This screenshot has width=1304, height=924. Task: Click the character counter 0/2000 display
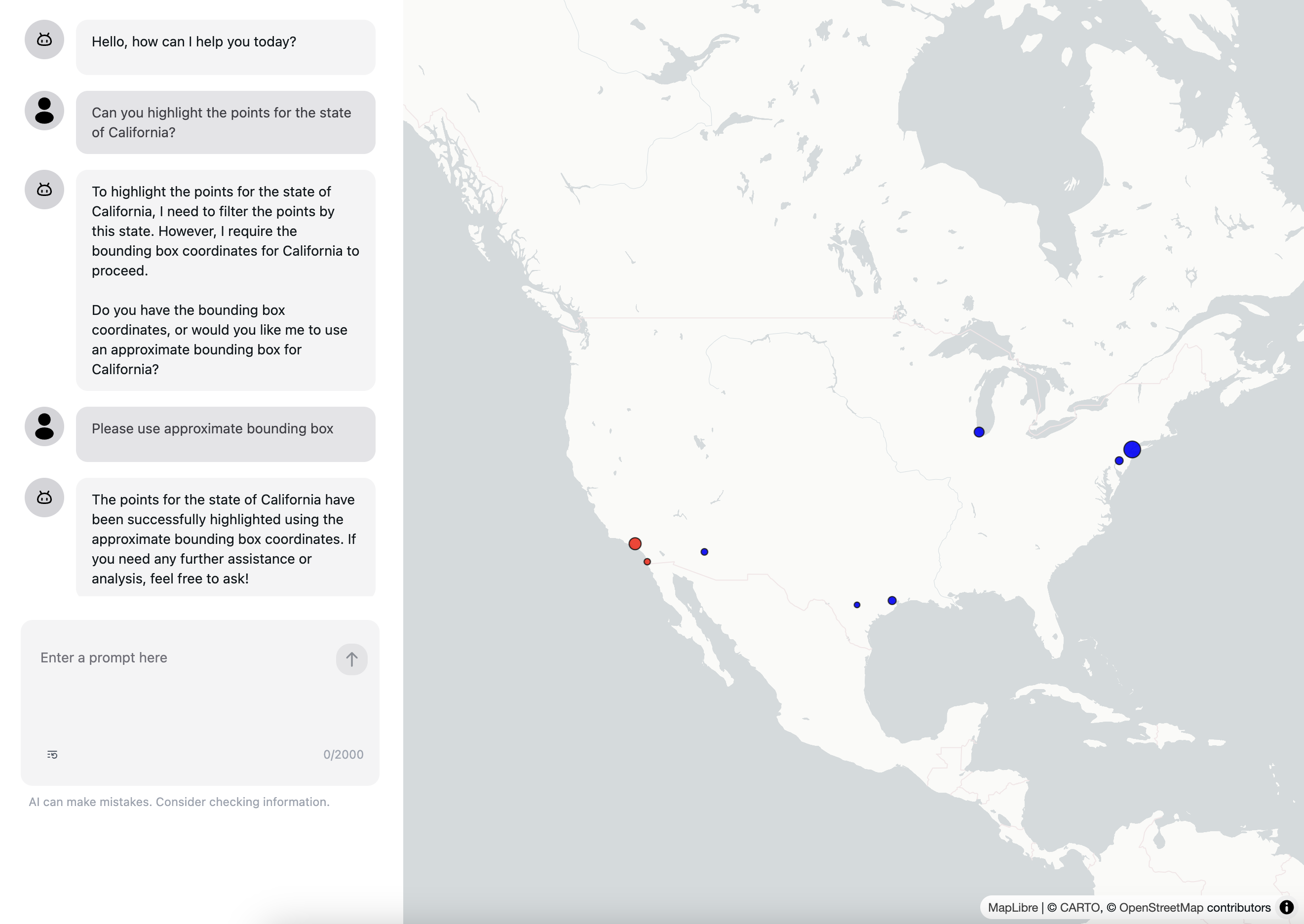coord(343,754)
